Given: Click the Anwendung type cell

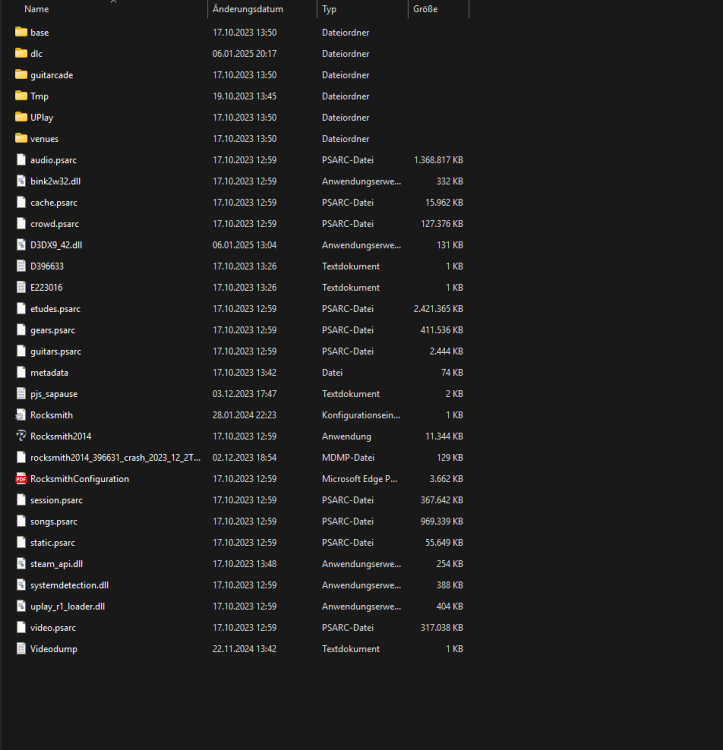Looking at the screenshot, I should [346, 436].
